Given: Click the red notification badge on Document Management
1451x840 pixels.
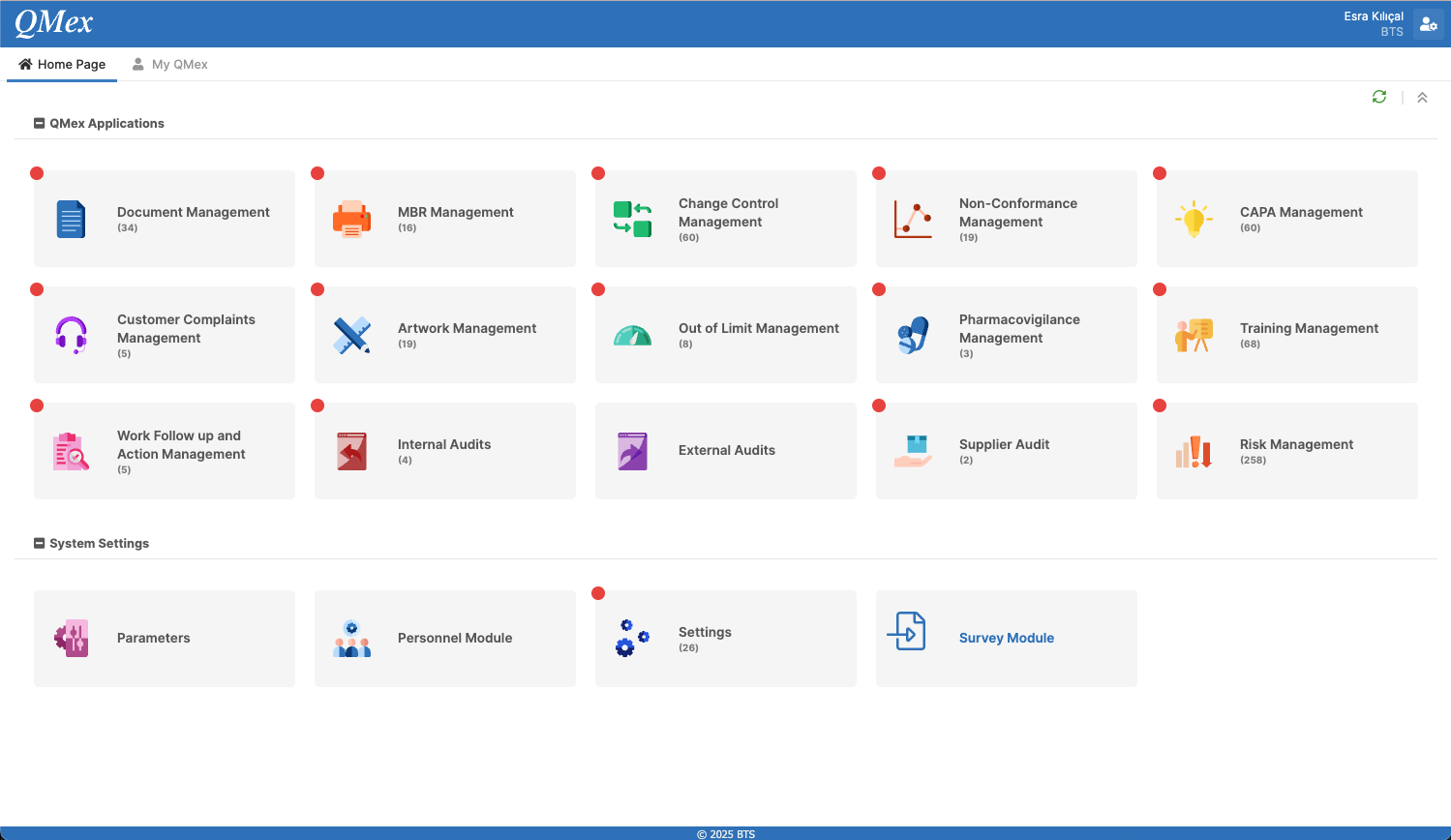Looking at the screenshot, I should pos(37,173).
